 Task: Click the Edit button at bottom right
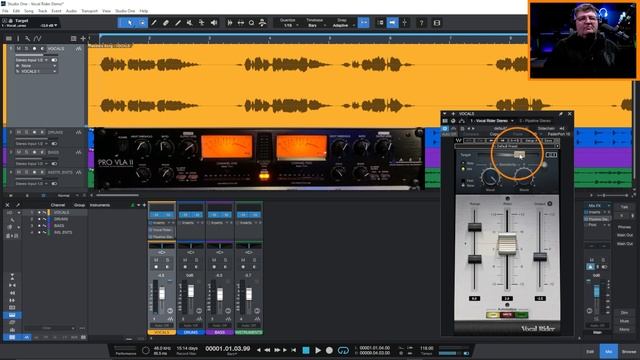(590, 351)
